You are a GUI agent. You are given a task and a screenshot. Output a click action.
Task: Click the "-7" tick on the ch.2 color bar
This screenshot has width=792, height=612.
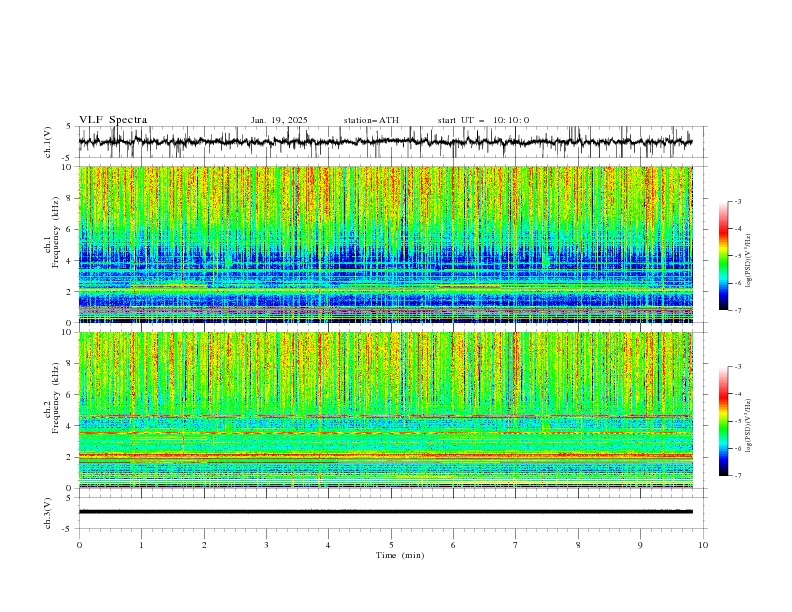[x=737, y=476]
